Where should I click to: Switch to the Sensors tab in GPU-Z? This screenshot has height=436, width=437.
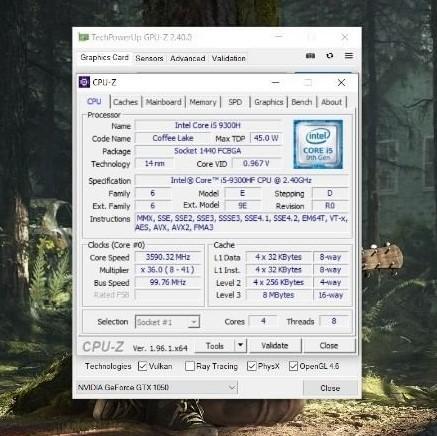[149, 59]
